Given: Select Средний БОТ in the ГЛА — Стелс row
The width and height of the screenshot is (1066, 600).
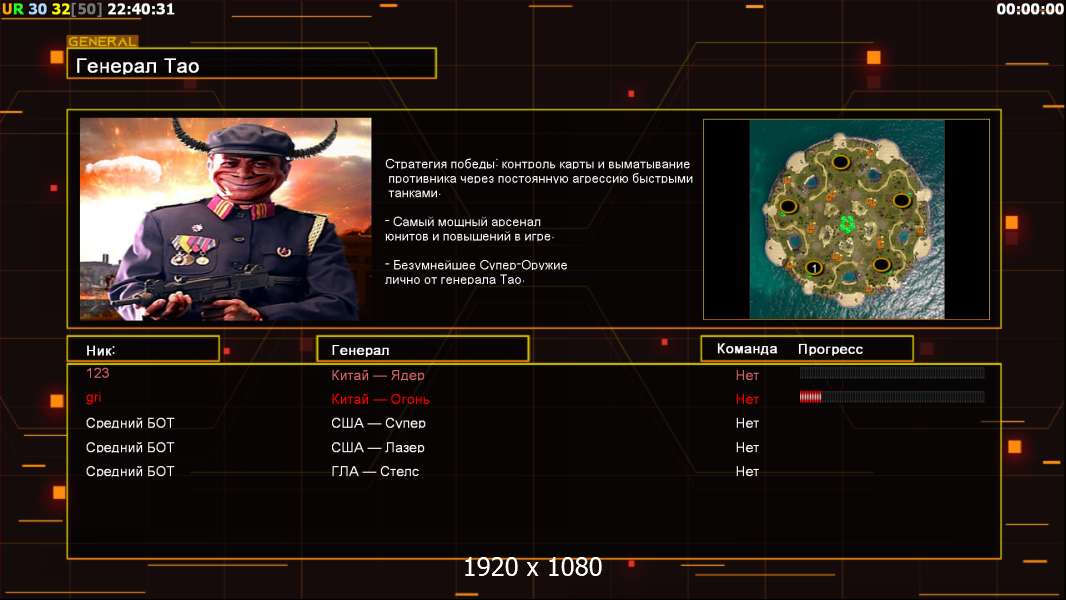Looking at the screenshot, I should point(130,471).
